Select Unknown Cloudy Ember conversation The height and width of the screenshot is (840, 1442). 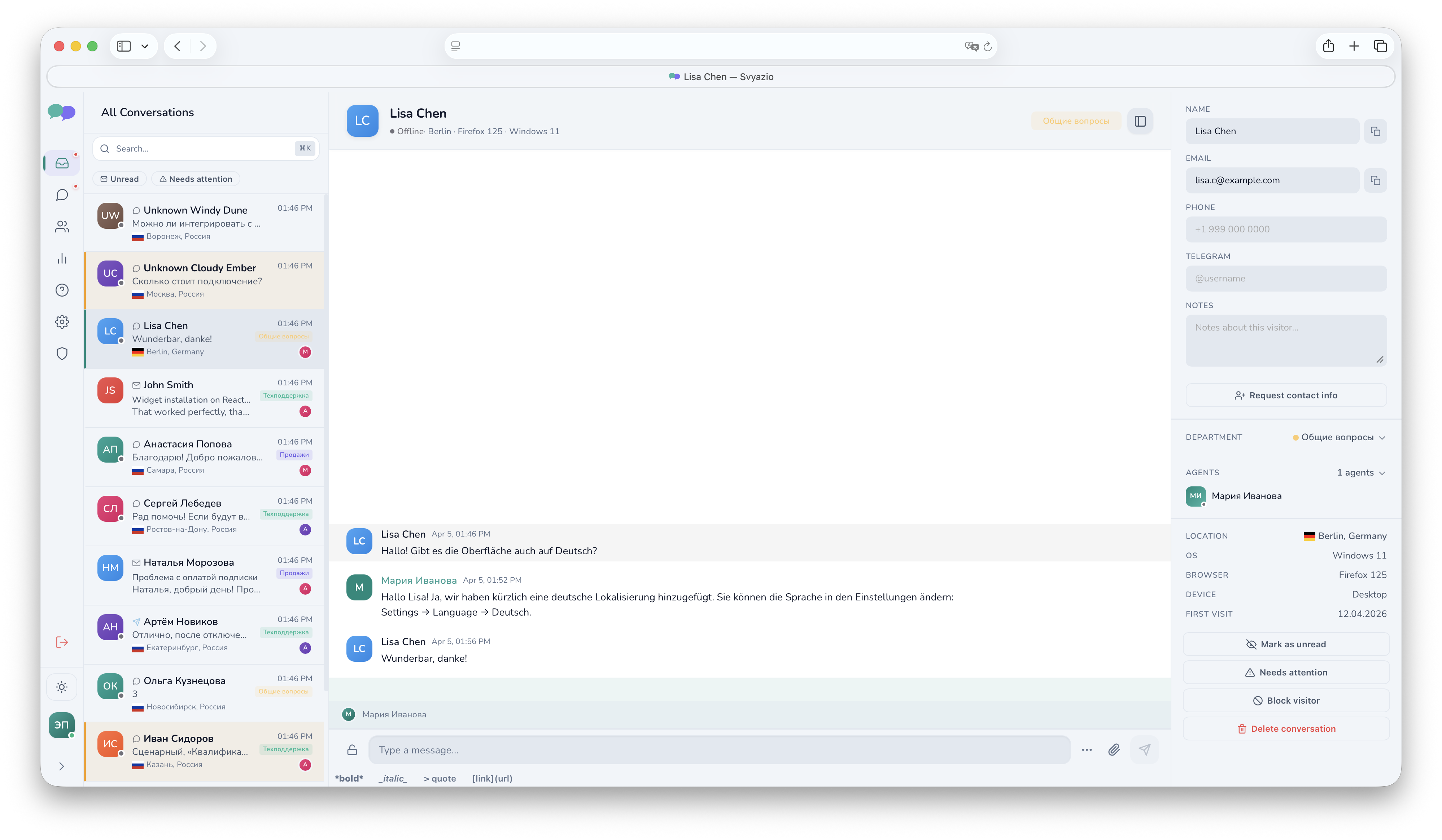[204, 280]
